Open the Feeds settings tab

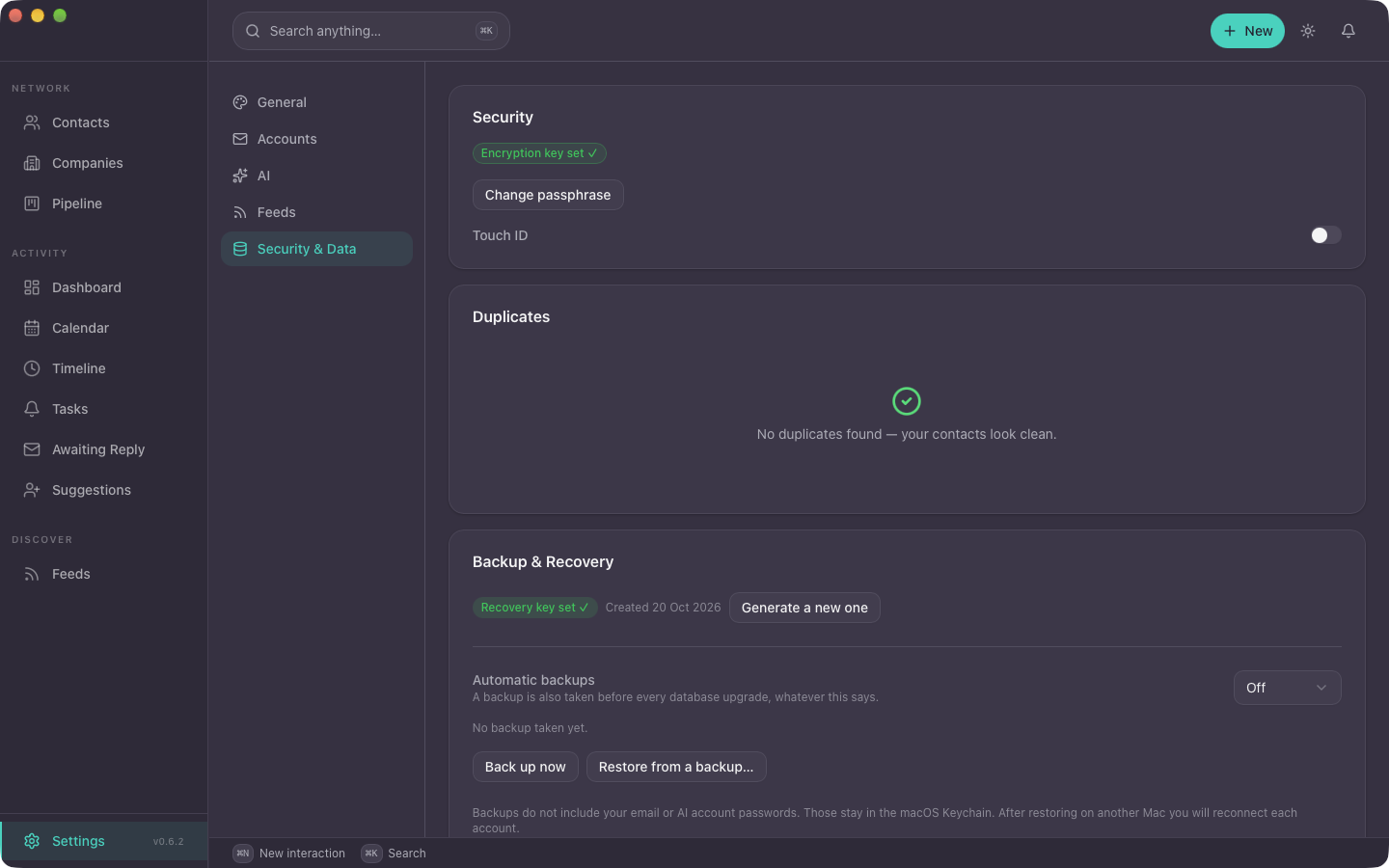point(316,212)
